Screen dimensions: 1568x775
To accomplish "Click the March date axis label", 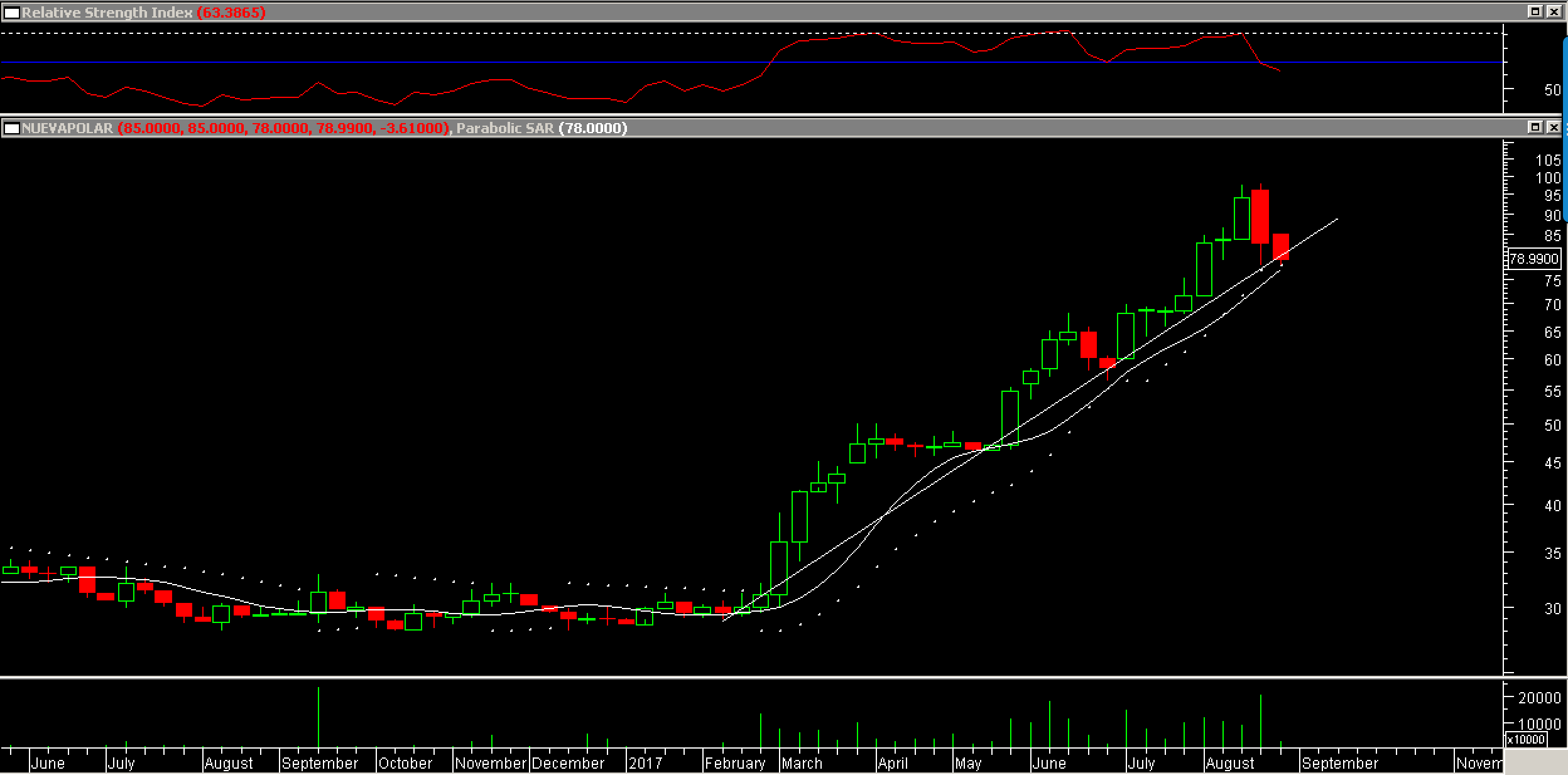I will click(802, 764).
